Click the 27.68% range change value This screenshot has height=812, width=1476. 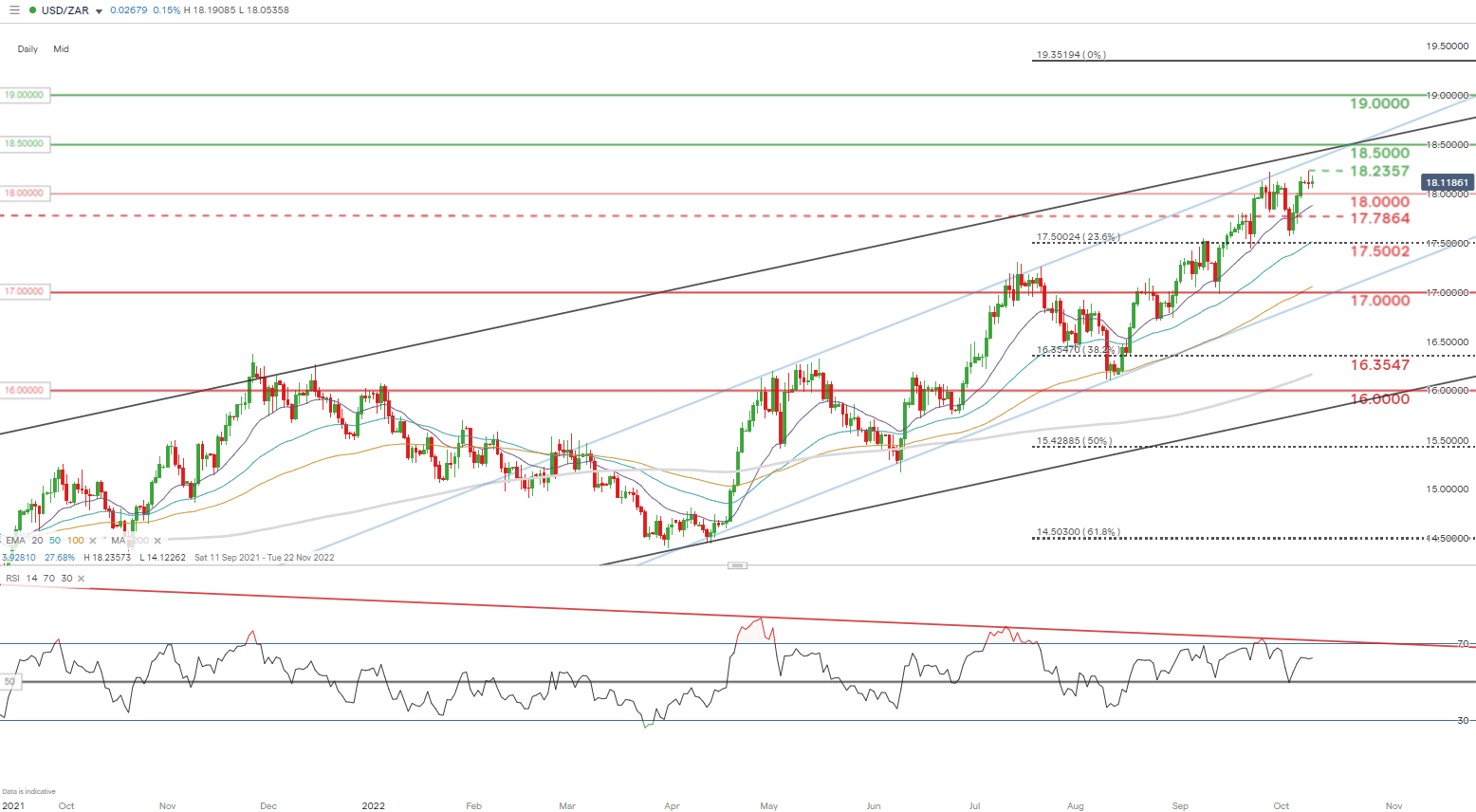(x=60, y=558)
